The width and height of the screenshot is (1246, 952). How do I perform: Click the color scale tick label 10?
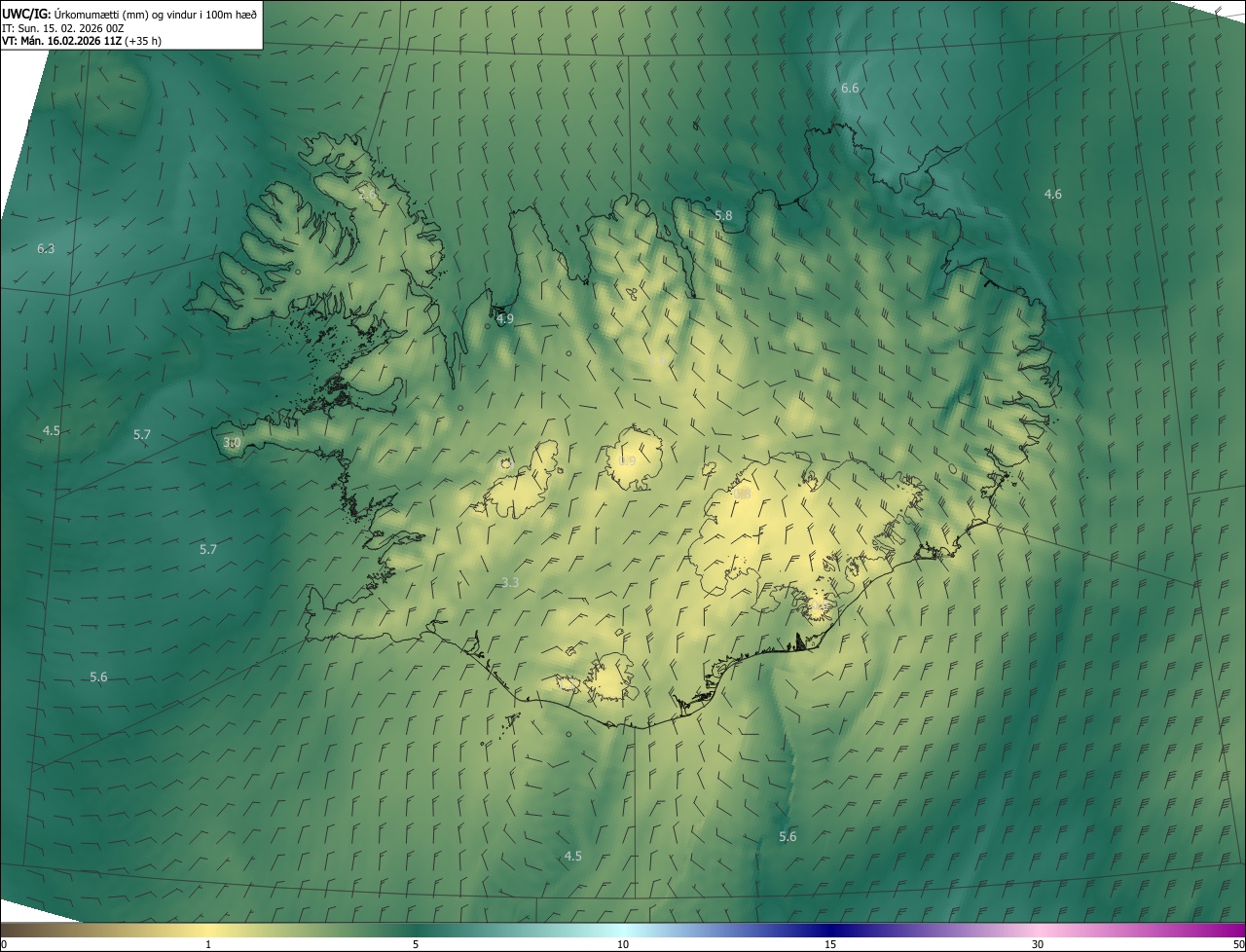coord(623,945)
